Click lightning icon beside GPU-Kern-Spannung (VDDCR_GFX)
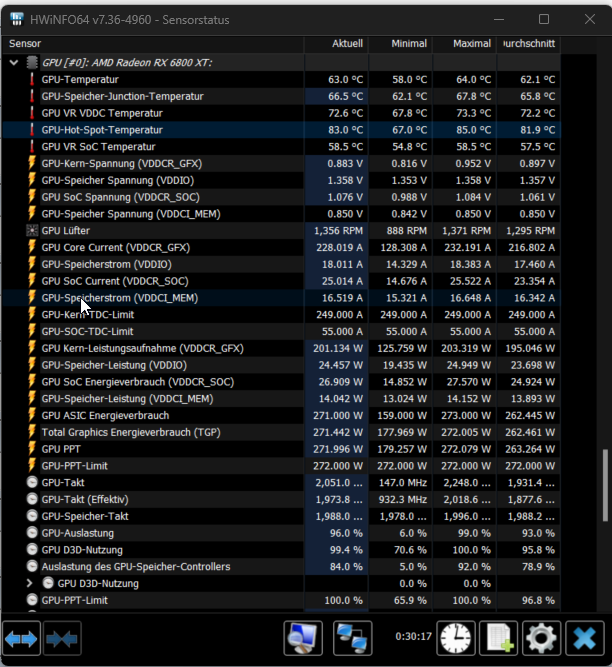612x667 pixels. [x=32, y=163]
